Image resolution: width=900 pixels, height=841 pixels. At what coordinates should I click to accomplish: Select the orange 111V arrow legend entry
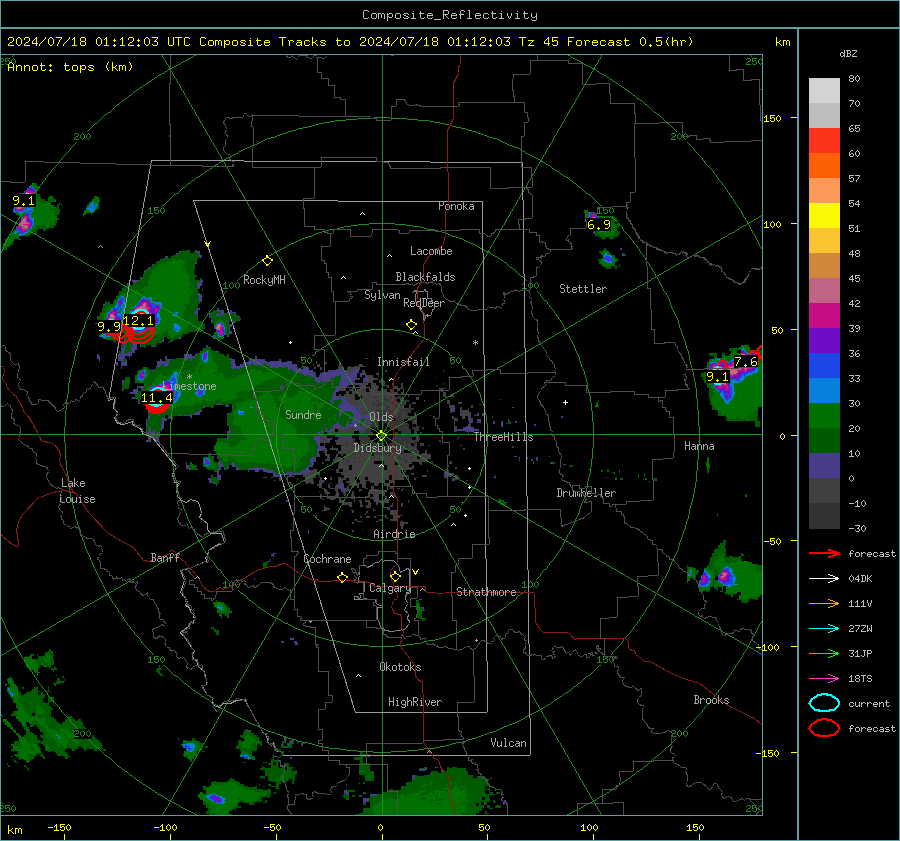point(824,603)
